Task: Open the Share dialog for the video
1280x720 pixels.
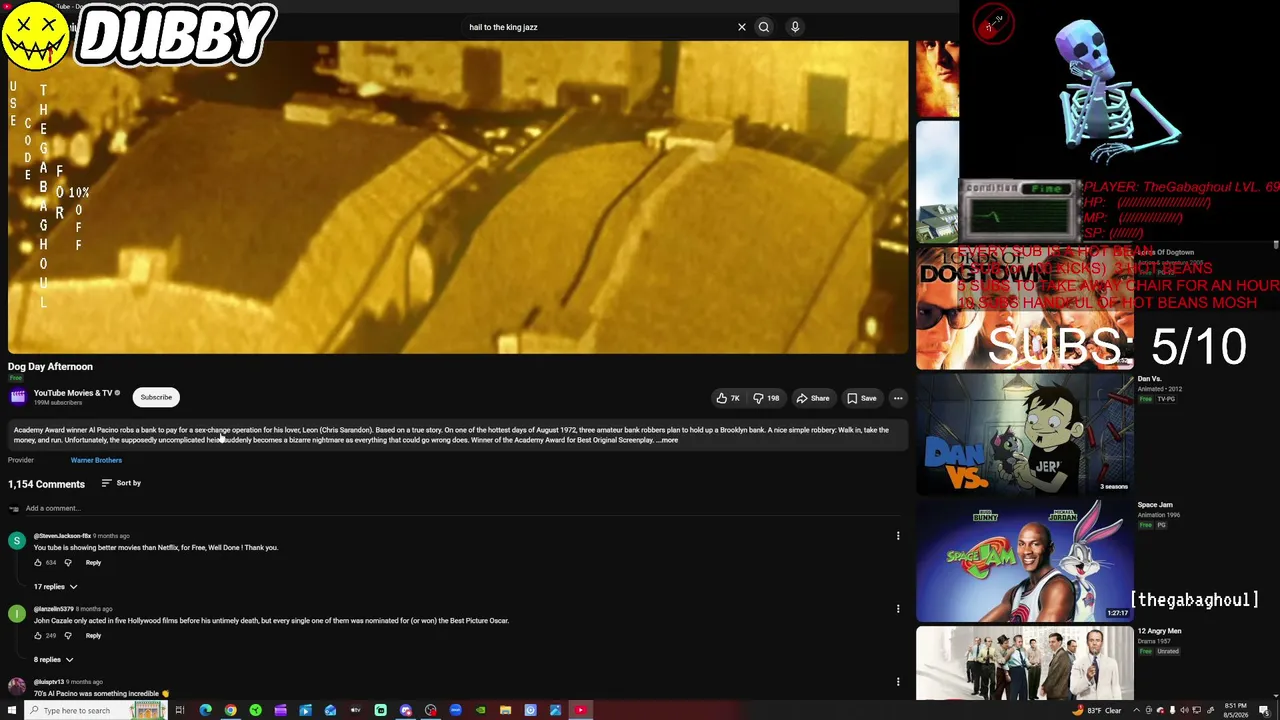Action: 813,398
